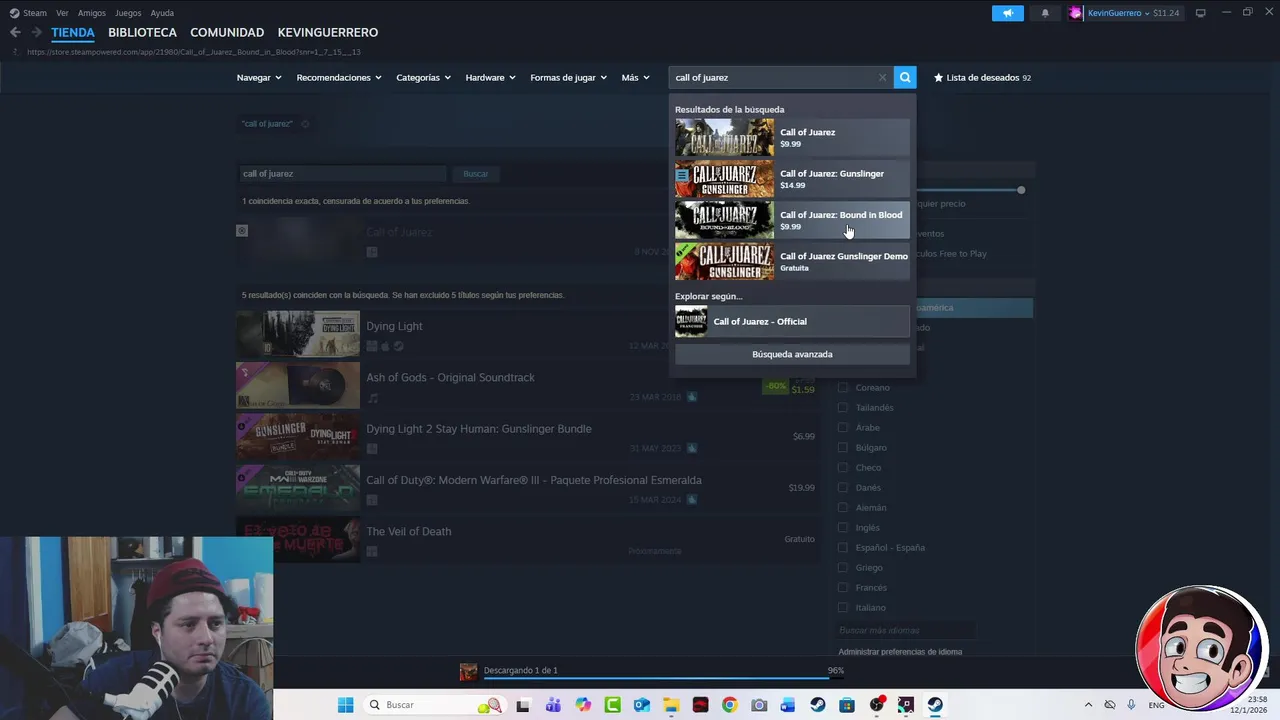Open the Steam announcements megaphone button
This screenshot has height=720, width=1280.
pos(1008,13)
